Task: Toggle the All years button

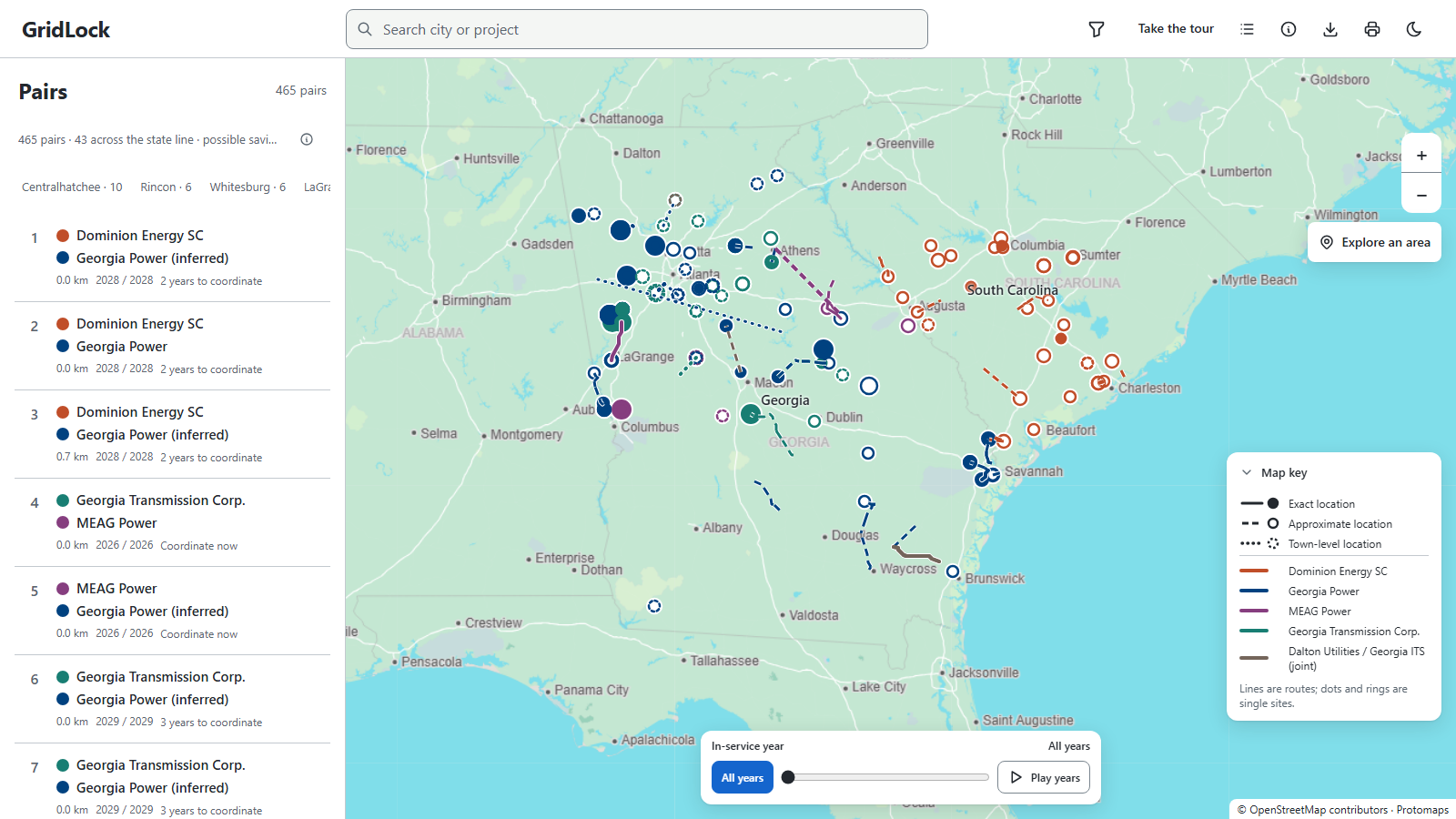Action: tap(743, 777)
